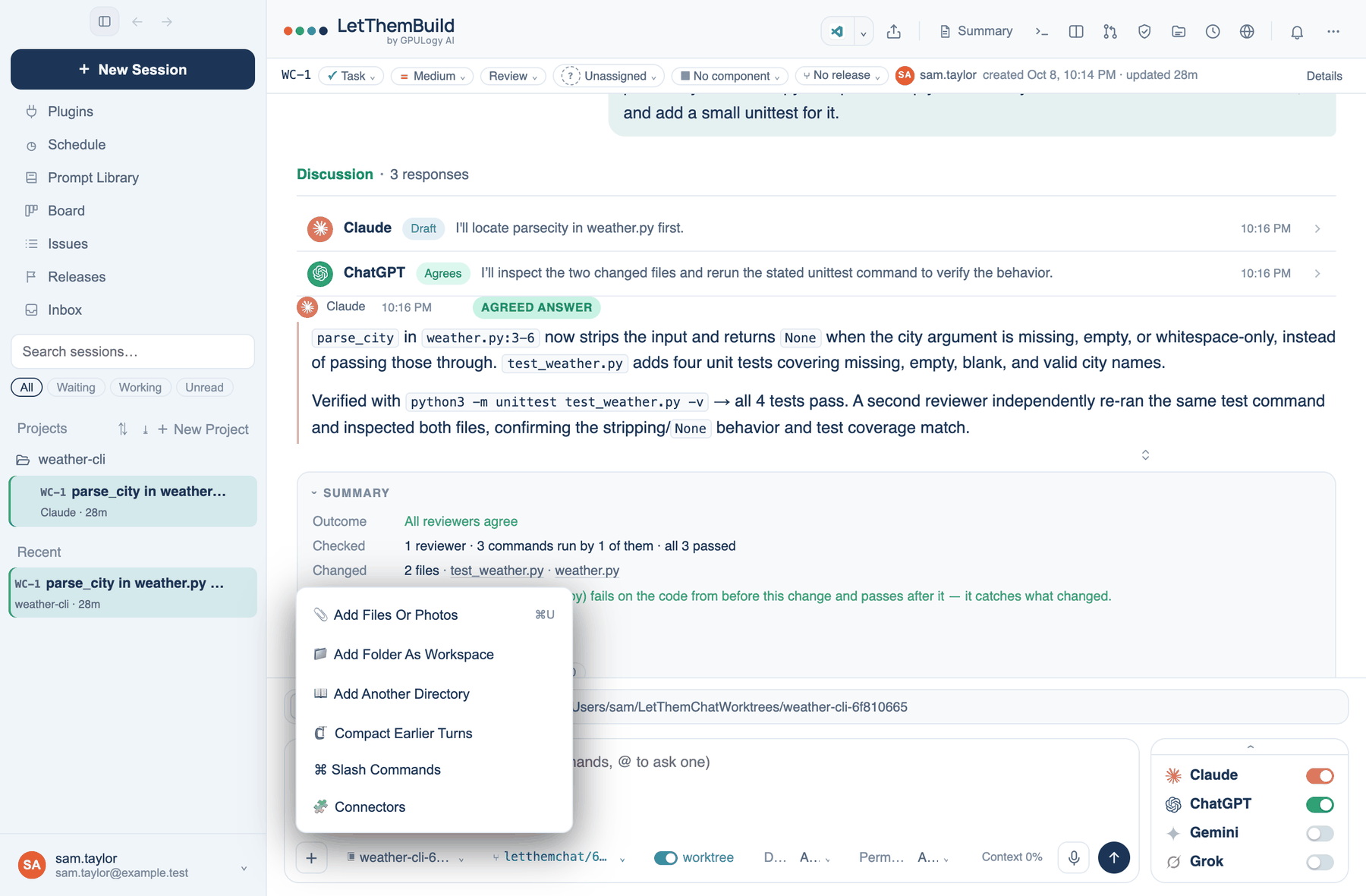The height and width of the screenshot is (896, 1366).
Task: Open the test_weather.py file link
Action: (497, 571)
